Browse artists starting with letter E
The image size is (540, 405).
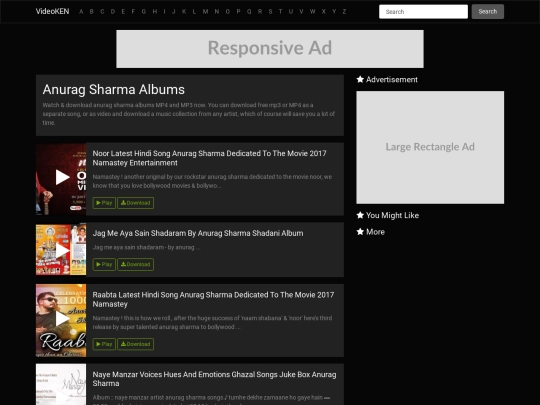point(123,11)
